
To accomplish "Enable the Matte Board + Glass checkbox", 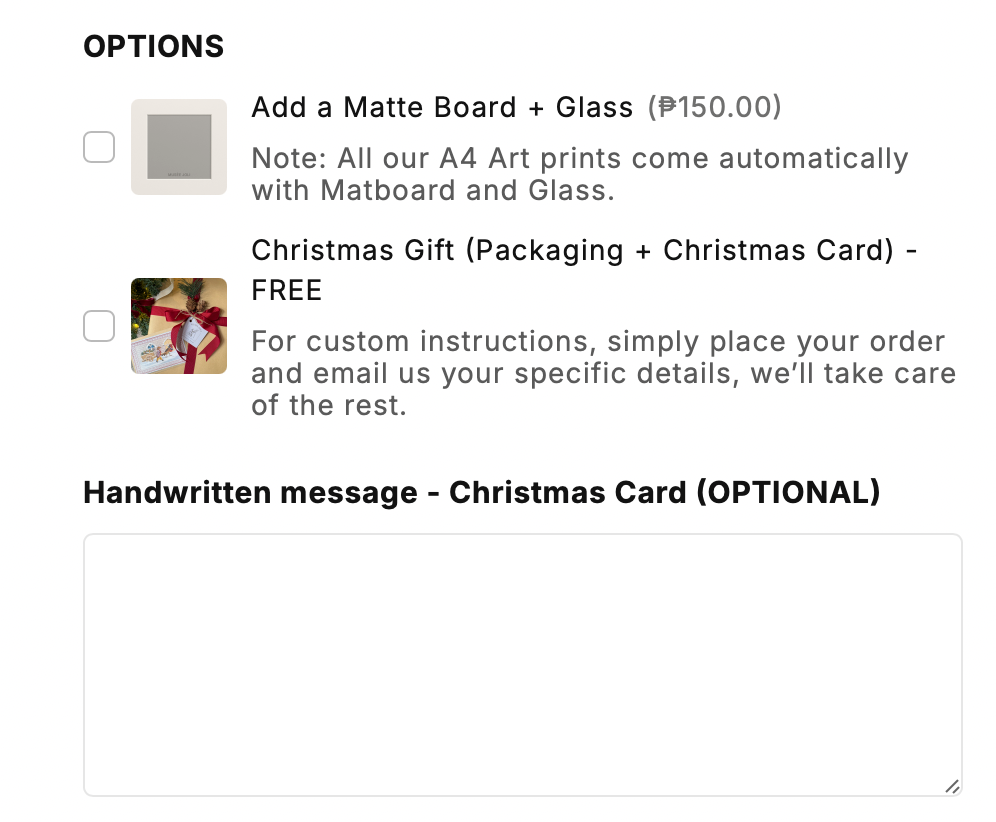I will (x=98, y=148).
